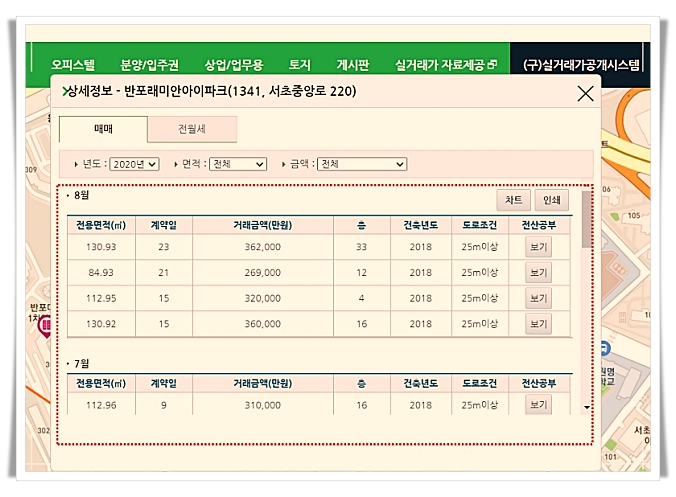Click the 거래금액(만원) header in the 8월 table
The height and width of the screenshot is (497, 676).
click(263, 225)
